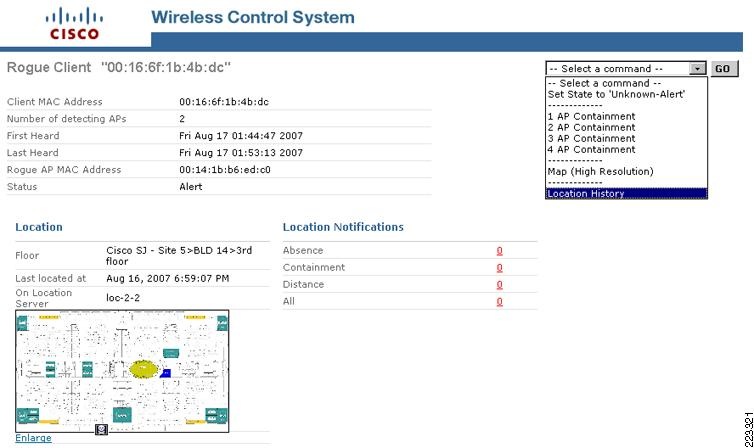Click Client MAC Address value 00:16:6f:1b:4b:dc
754x448 pixels.
(x=224, y=102)
